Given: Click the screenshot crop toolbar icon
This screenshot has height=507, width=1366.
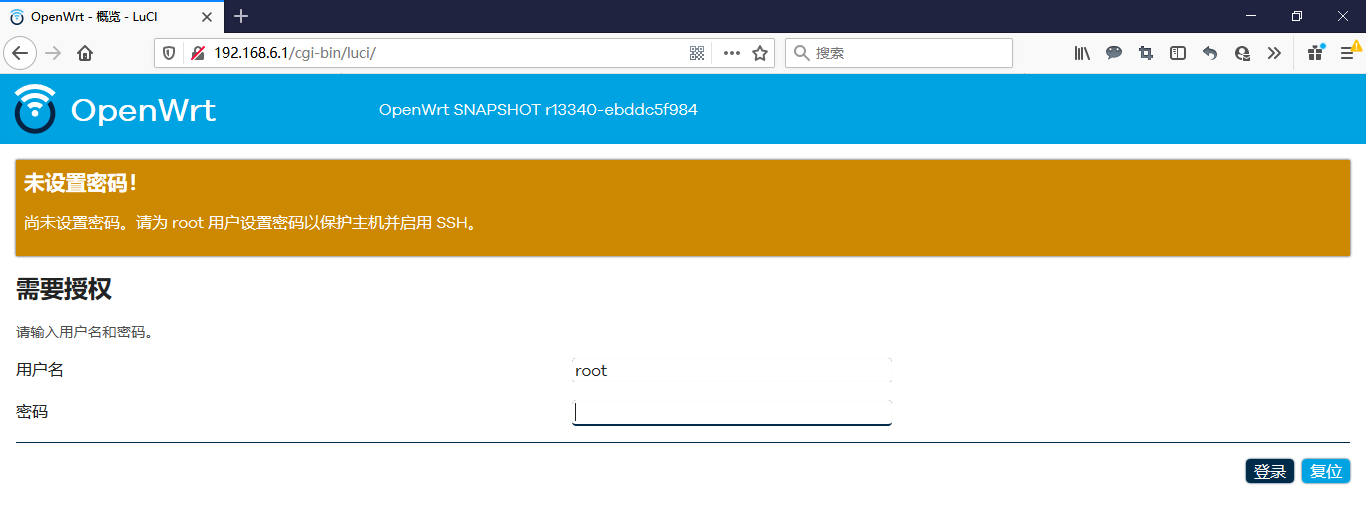Looking at the screenshot, I should click(1146, 53).
